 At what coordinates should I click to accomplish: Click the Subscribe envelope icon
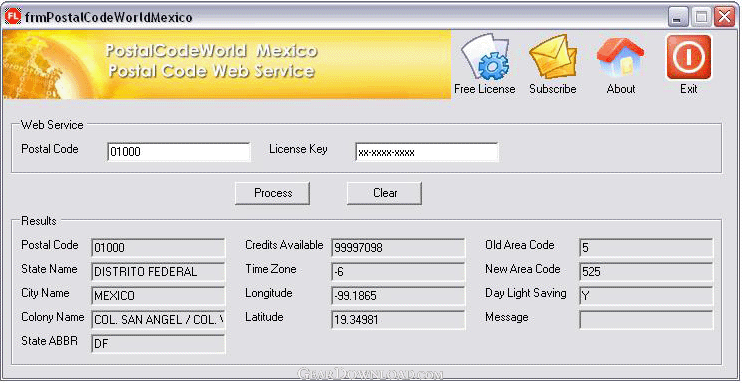tap(553, 57)
